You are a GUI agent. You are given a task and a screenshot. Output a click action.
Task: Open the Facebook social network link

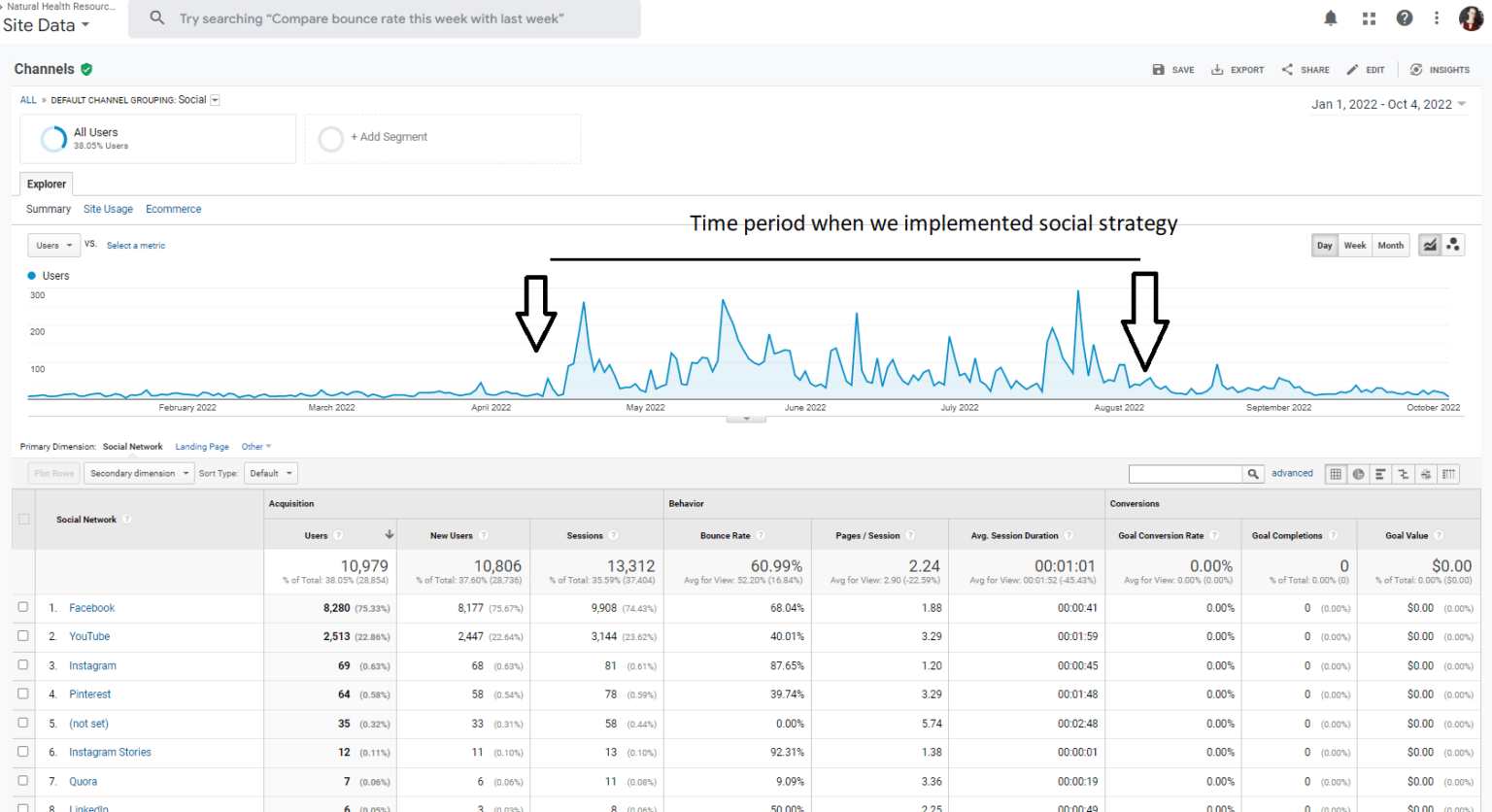(x=91, y=608)
